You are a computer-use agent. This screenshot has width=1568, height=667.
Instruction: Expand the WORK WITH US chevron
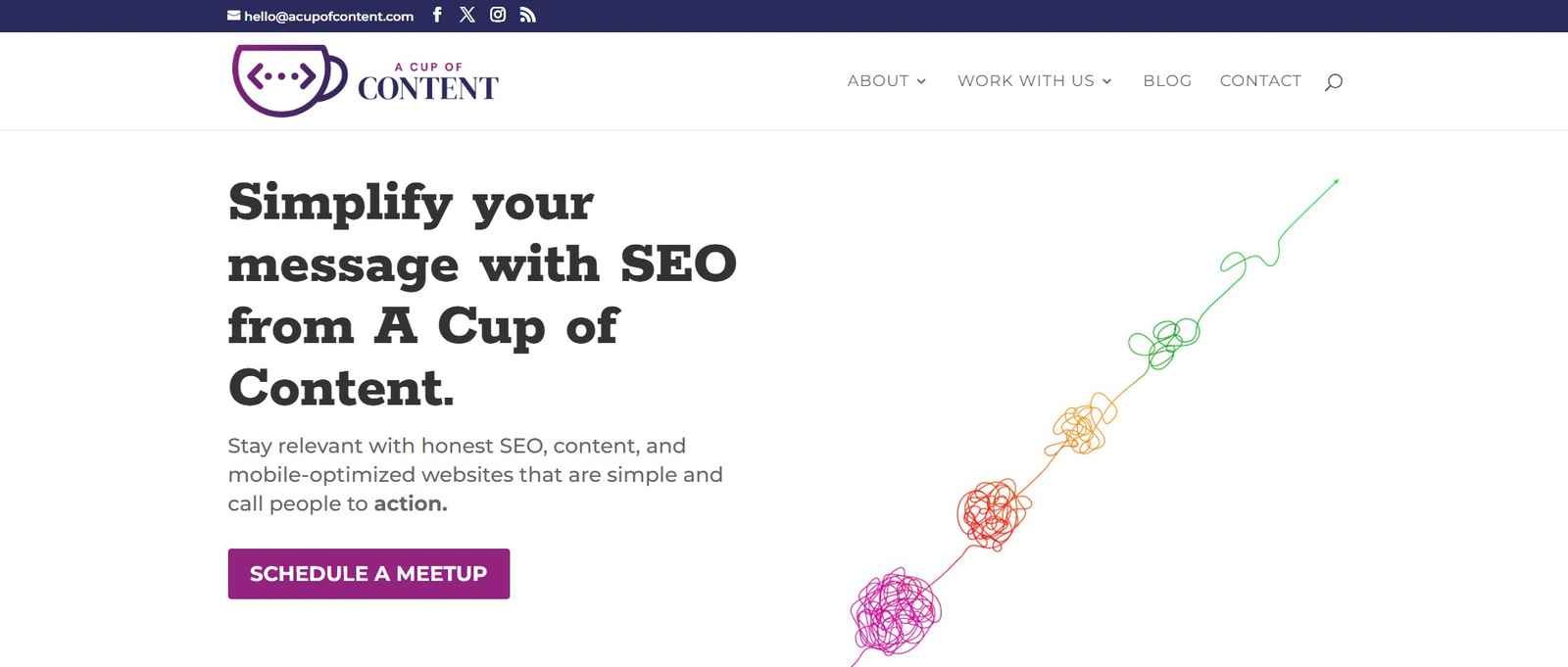tap(1106, 81)
